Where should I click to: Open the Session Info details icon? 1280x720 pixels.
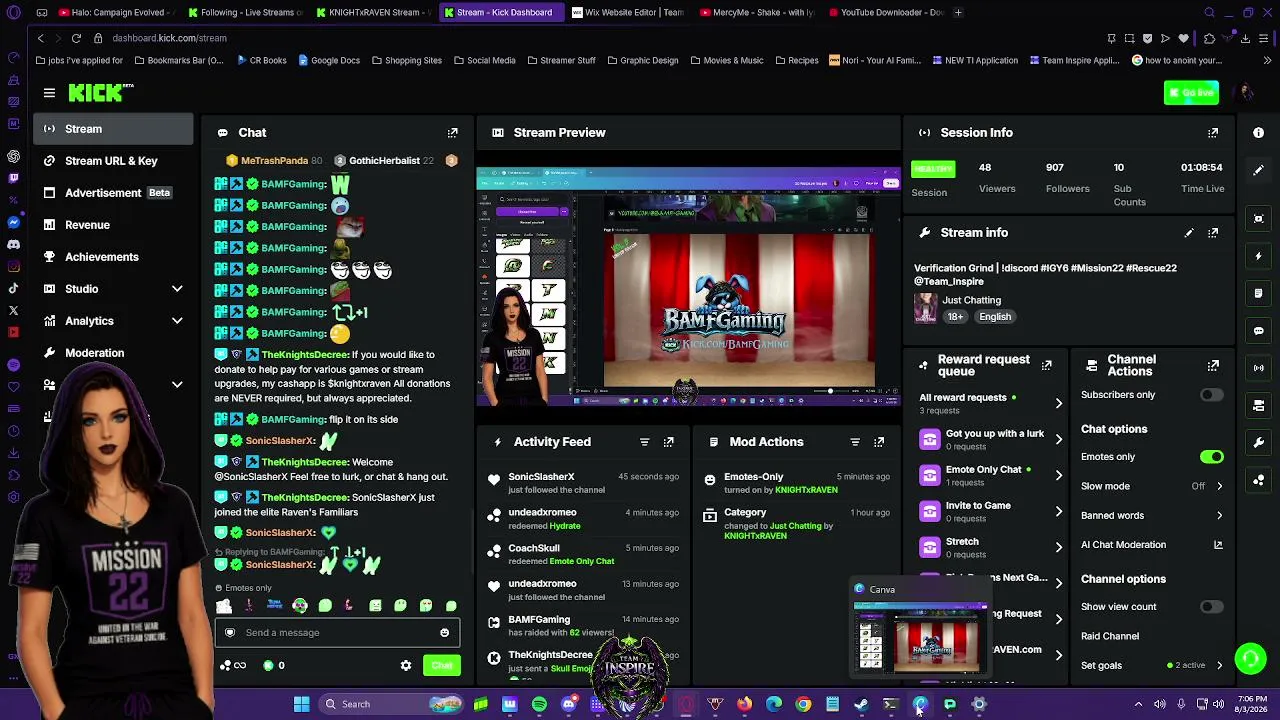[x=1259, y=132]
